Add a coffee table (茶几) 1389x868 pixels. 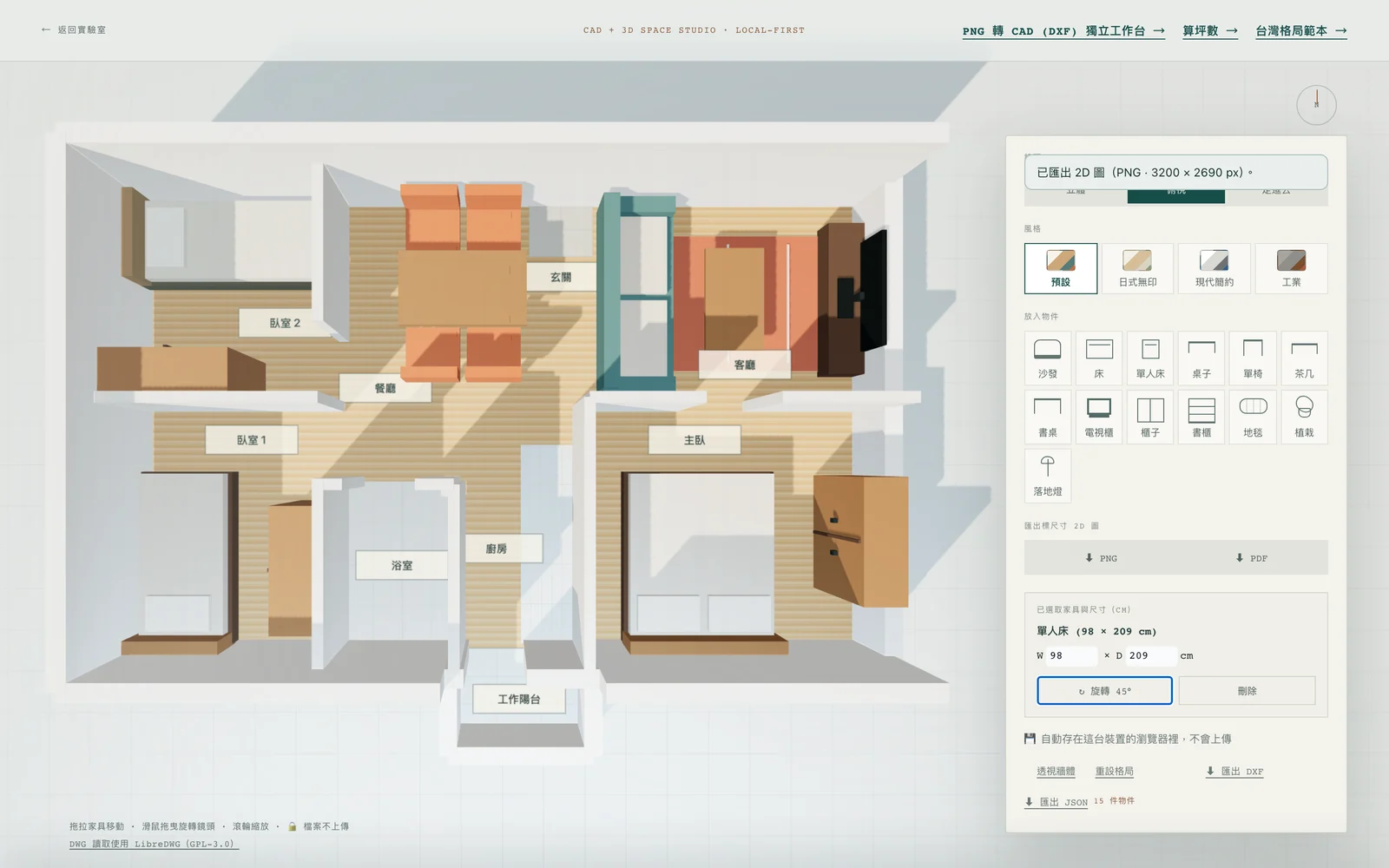click(1304, 358)
